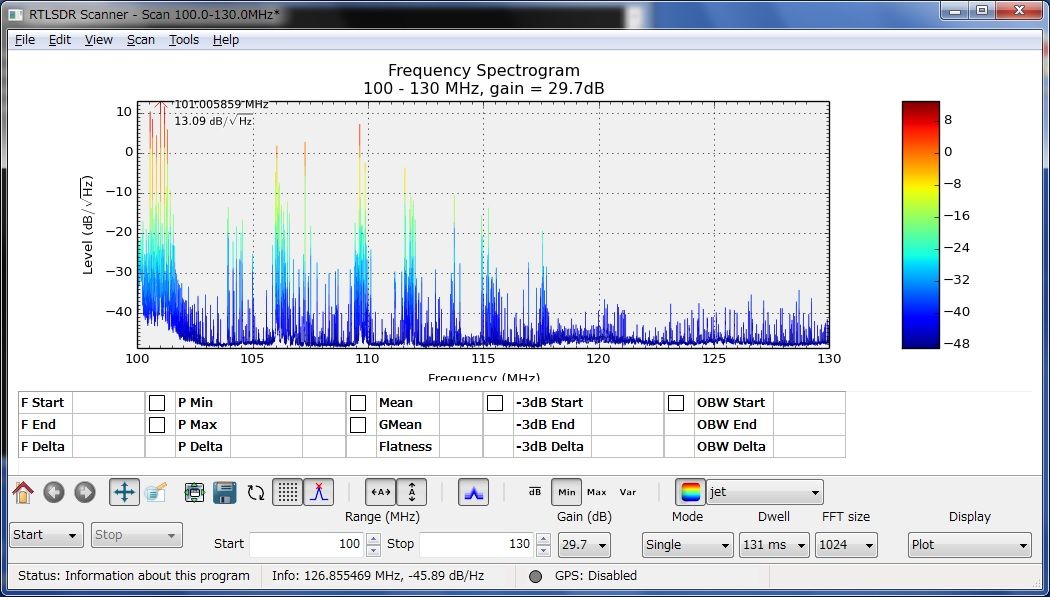Click the Rescan loop icon
1050x597 pixels.
click(254, 491)
